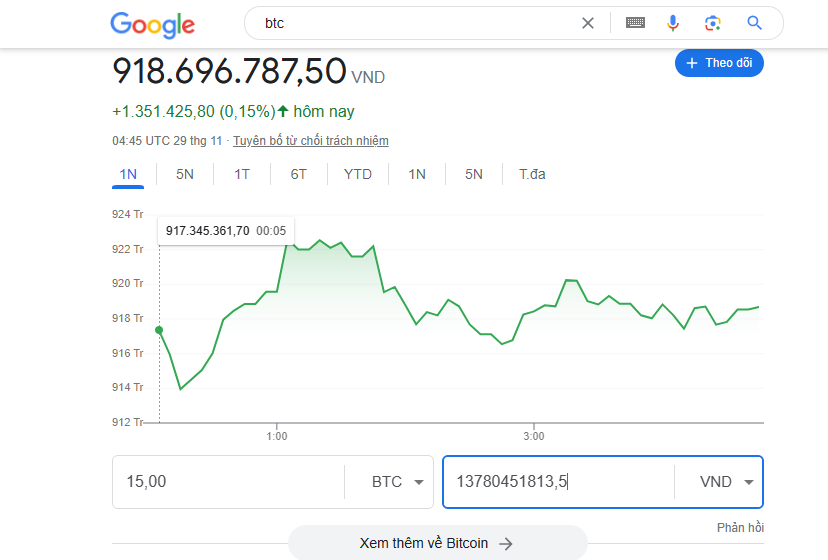Viewport: 828px width, 560px height.
Task: Select the 5N five-day range tab
Action: pyautogui.click(x=185, y=174)
